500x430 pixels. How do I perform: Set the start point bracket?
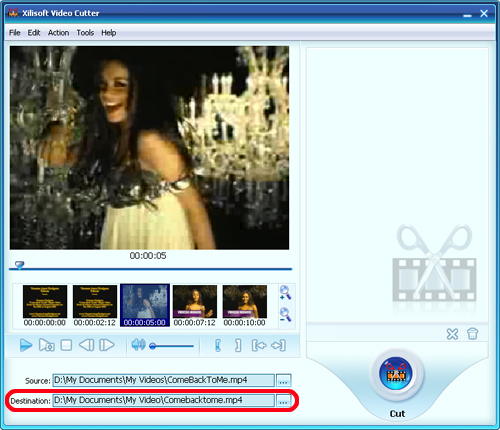(218, 346)
